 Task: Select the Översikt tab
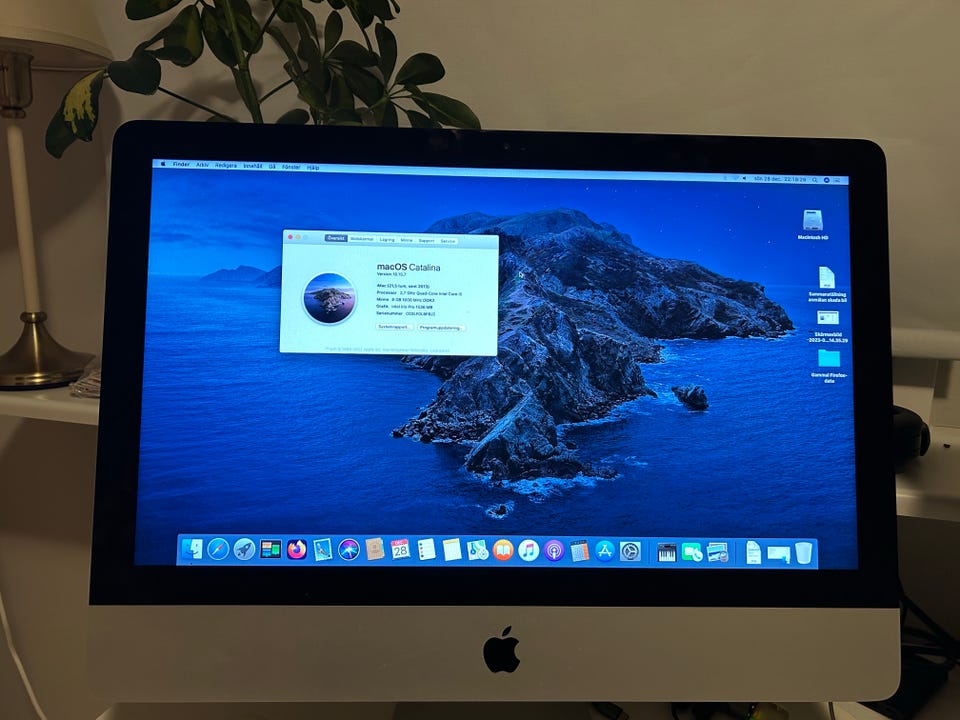pyautogui.click(x=336, y=238)
